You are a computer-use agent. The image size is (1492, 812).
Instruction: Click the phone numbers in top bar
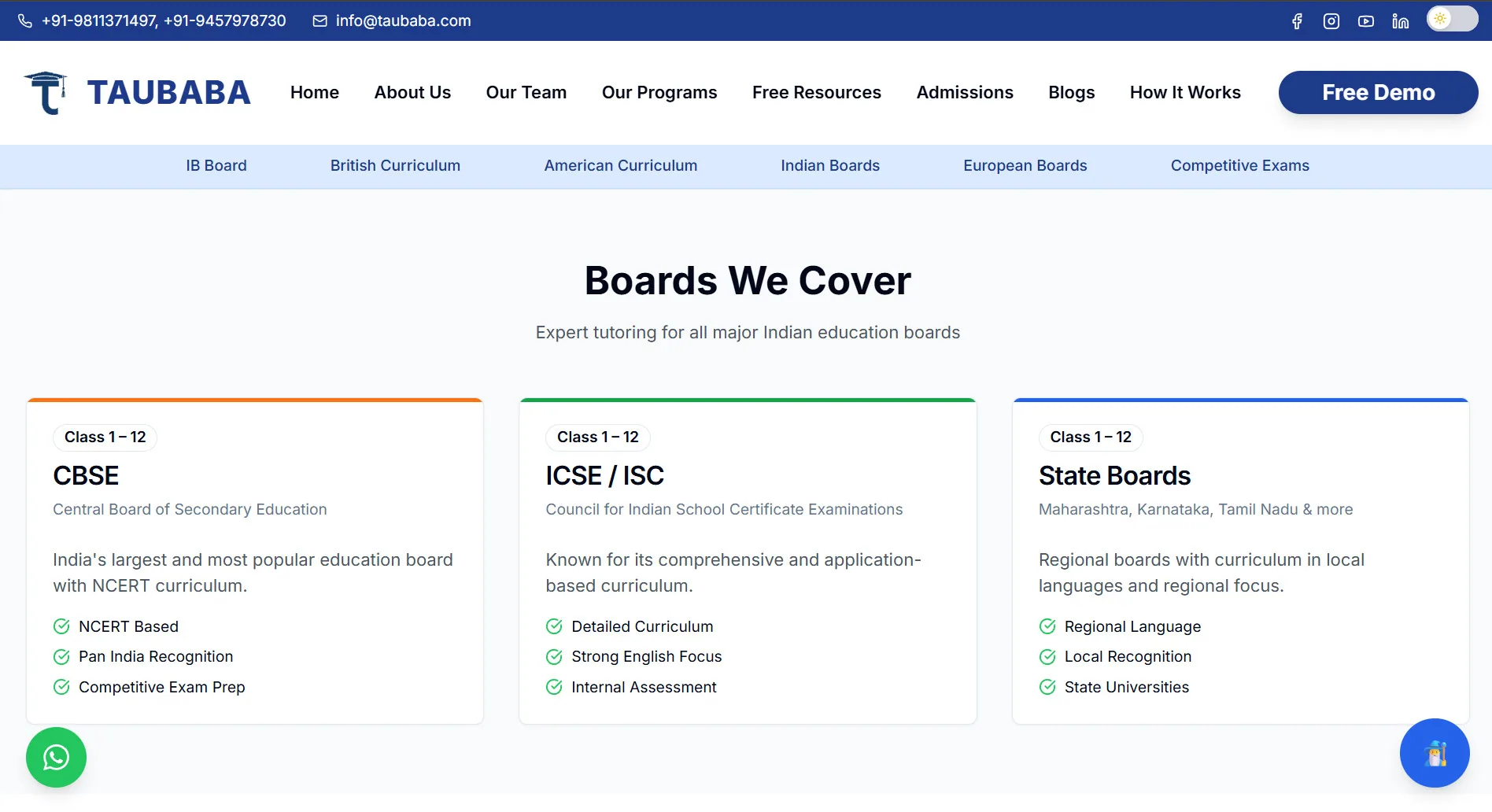164,21
